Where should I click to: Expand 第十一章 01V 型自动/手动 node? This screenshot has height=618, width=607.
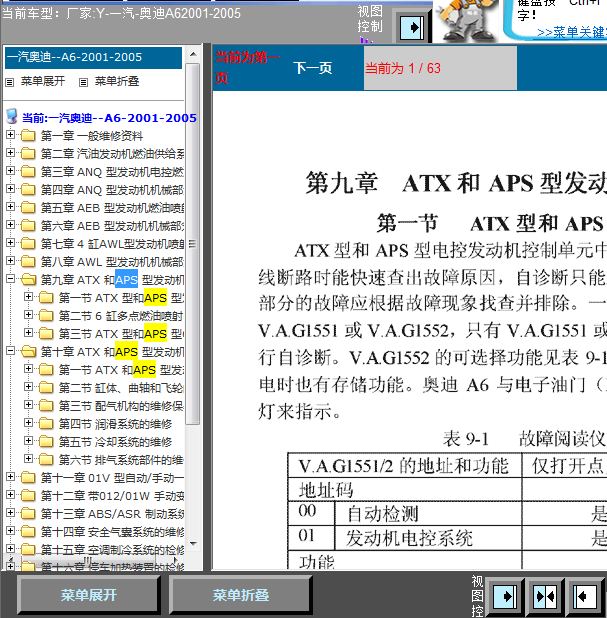[x=11, y=477]
